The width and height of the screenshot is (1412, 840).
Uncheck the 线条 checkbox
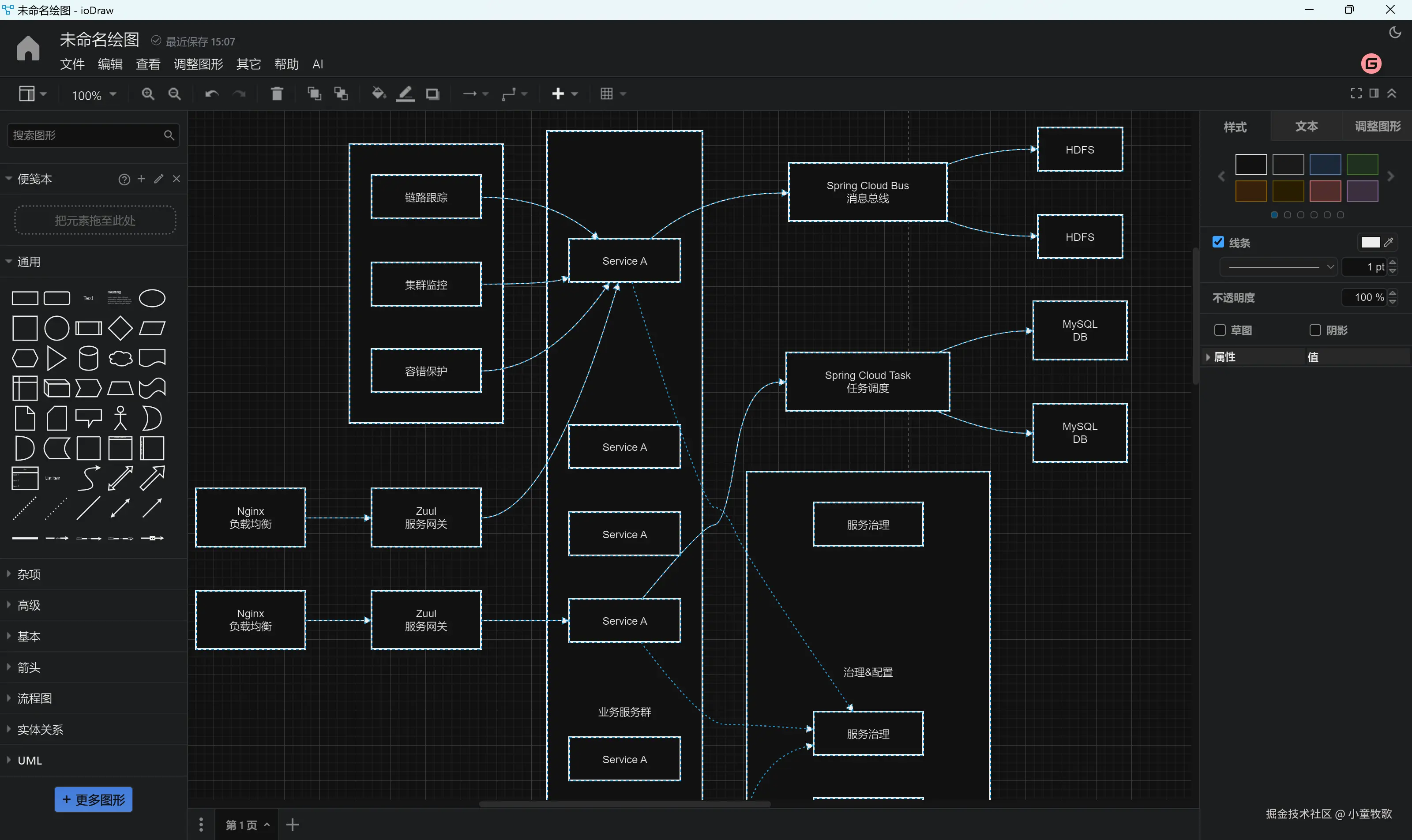point(1218,242)
